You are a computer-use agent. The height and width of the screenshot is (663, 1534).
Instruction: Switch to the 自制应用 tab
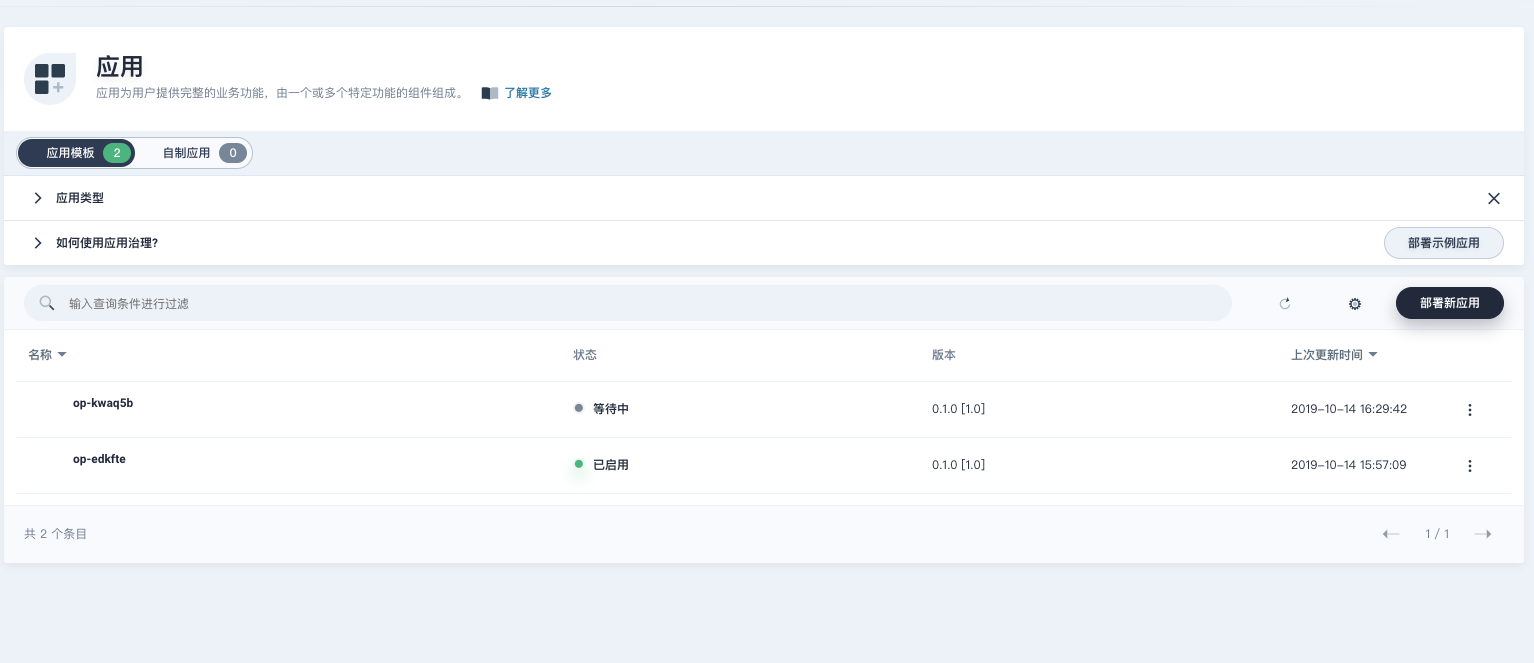[x=194, y=153]
